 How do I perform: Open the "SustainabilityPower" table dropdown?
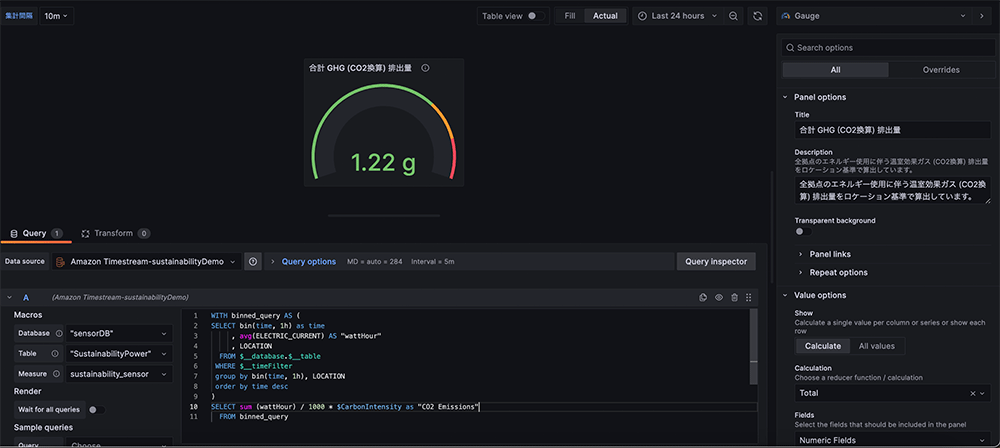(x=119, y=354)
